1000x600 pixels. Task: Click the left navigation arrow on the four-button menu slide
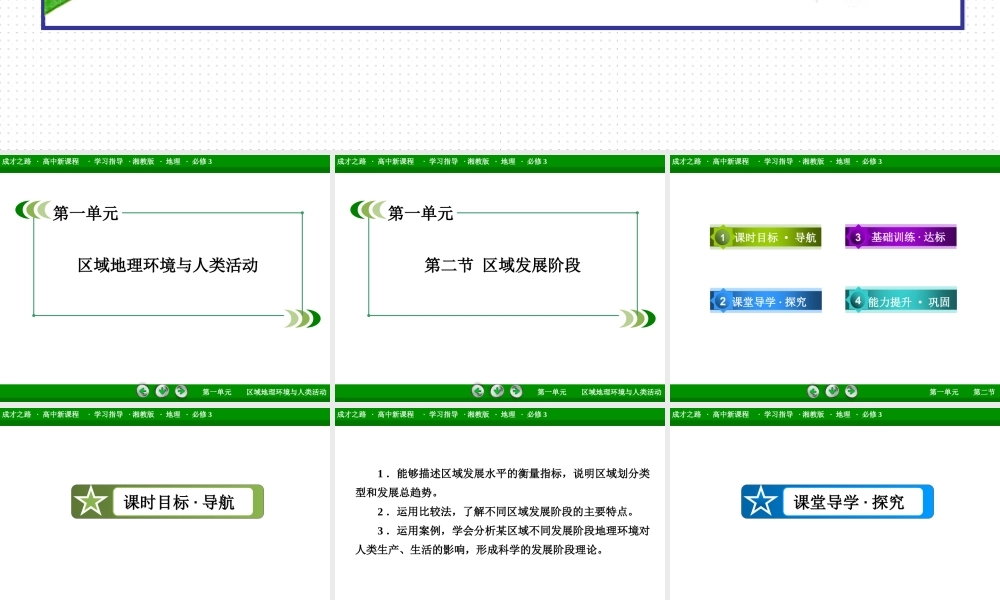click(813, 391)
